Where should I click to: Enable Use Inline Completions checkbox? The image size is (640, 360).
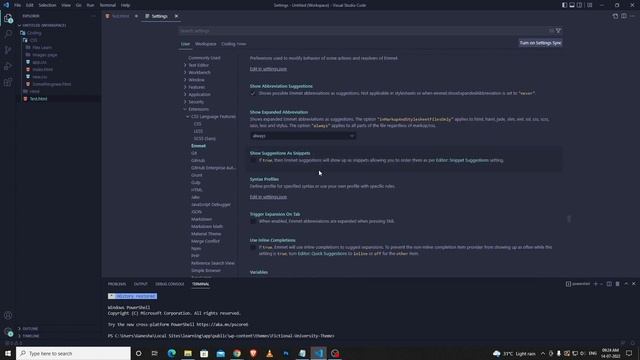253,247
